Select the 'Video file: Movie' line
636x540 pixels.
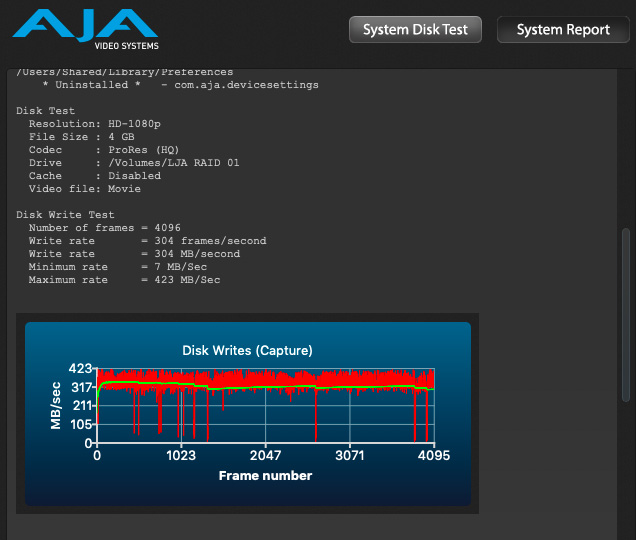(x=85, y=189)
